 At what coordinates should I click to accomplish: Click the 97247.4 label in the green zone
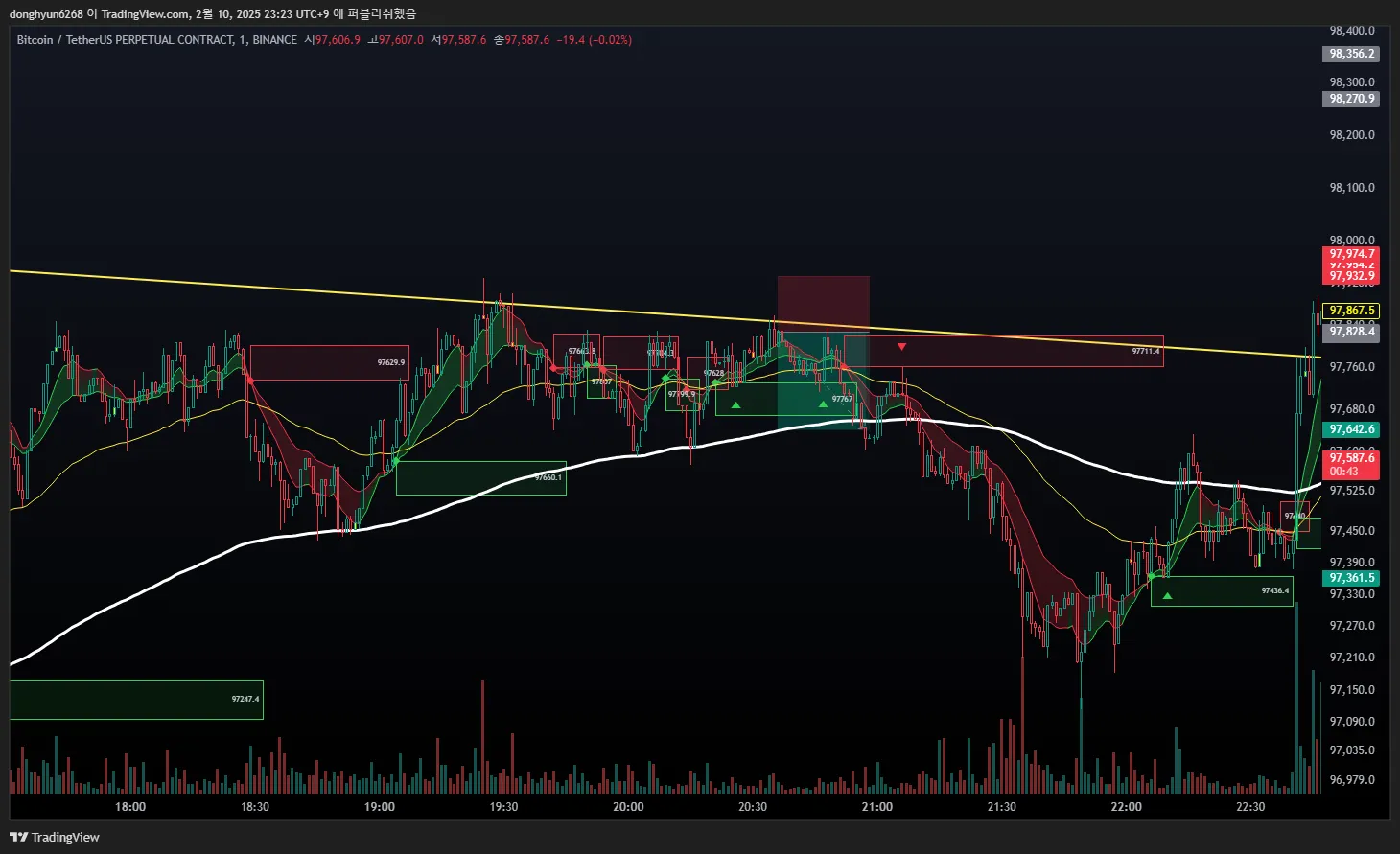pos(245,699)
